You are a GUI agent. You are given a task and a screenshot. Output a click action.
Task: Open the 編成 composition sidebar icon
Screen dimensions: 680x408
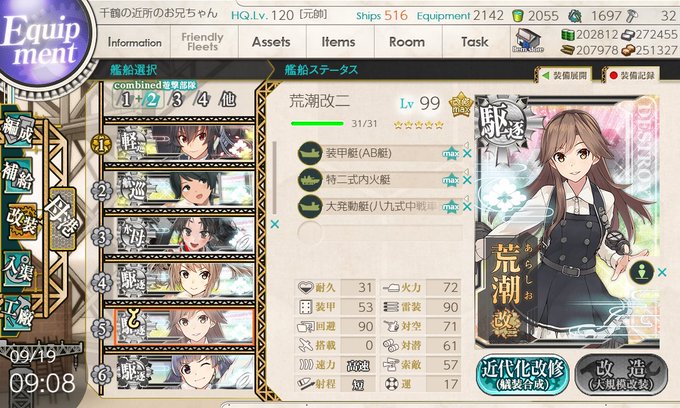18,129
